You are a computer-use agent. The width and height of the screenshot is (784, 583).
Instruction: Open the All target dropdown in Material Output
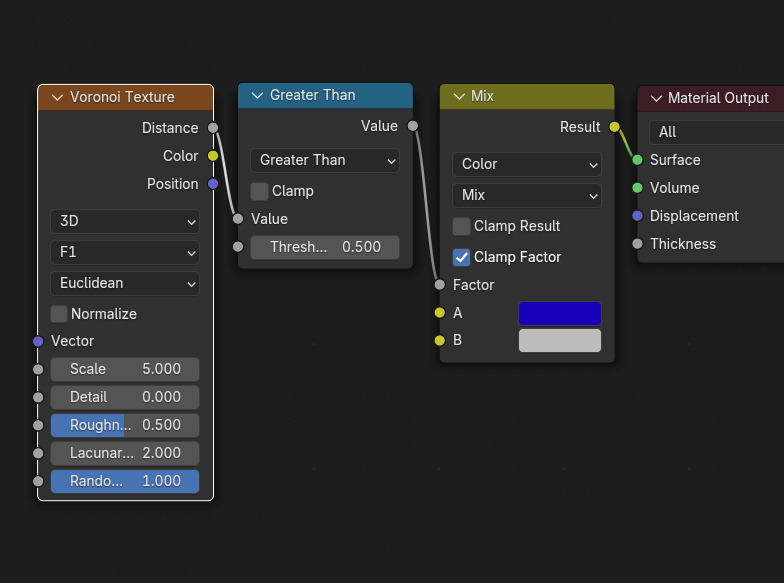point(716,132)
